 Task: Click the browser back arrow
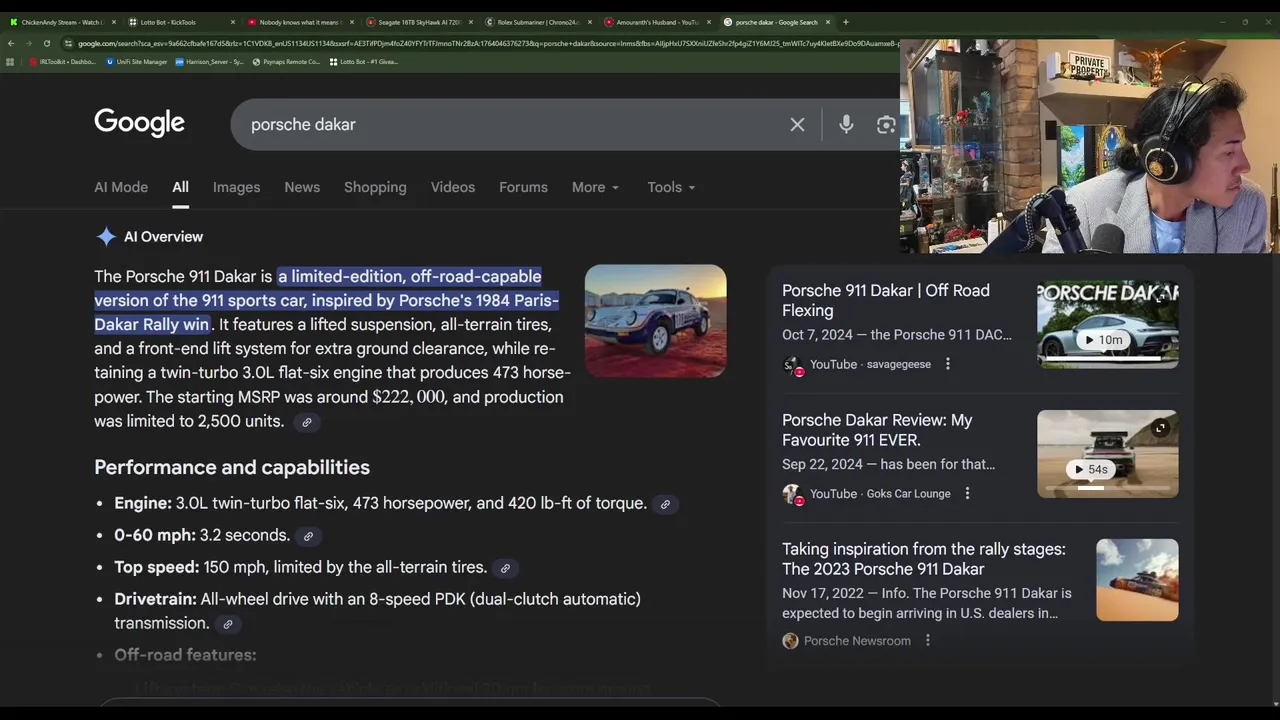click(x=10, y=43)
